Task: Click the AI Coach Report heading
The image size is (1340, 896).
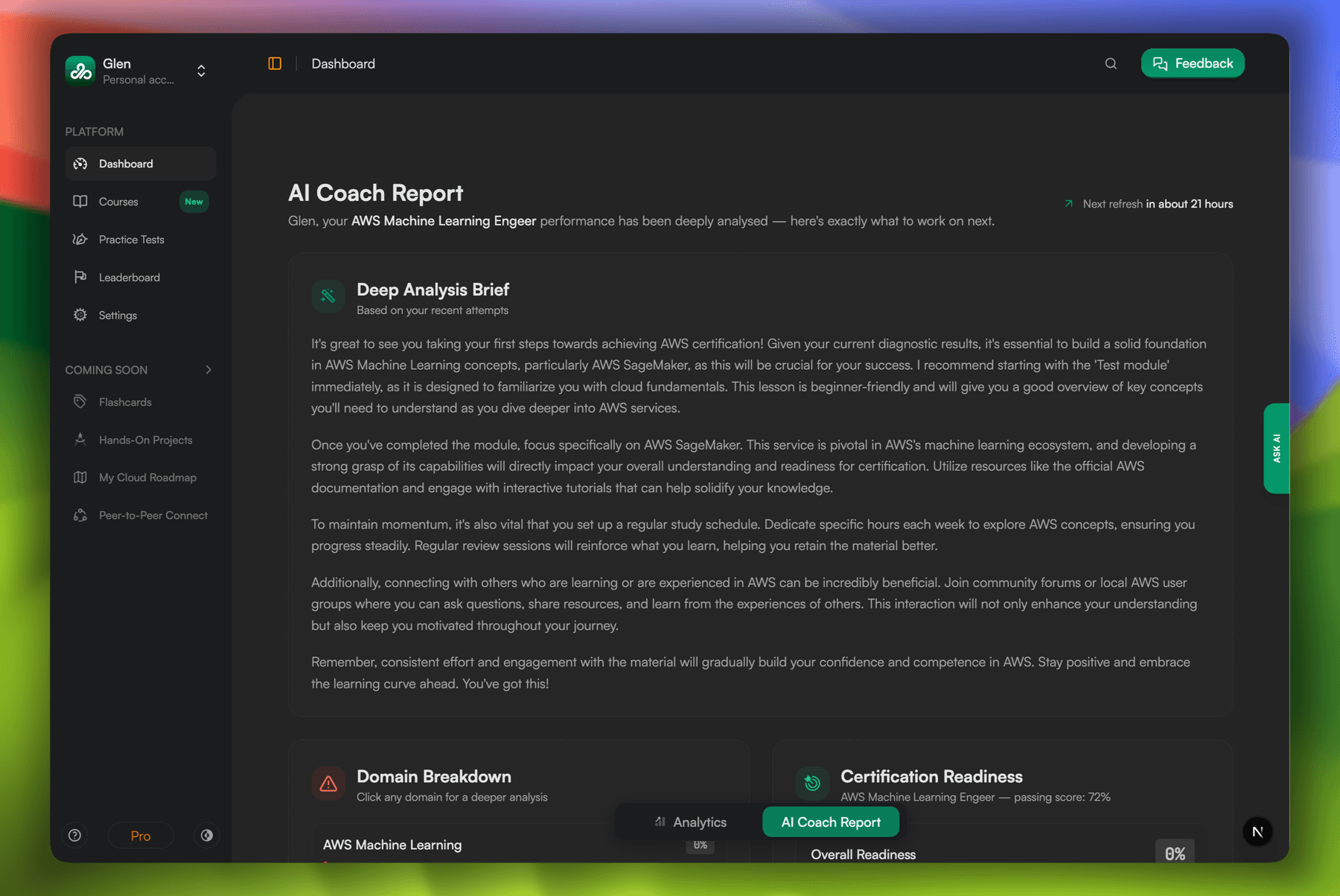Action: pos(375,193)
